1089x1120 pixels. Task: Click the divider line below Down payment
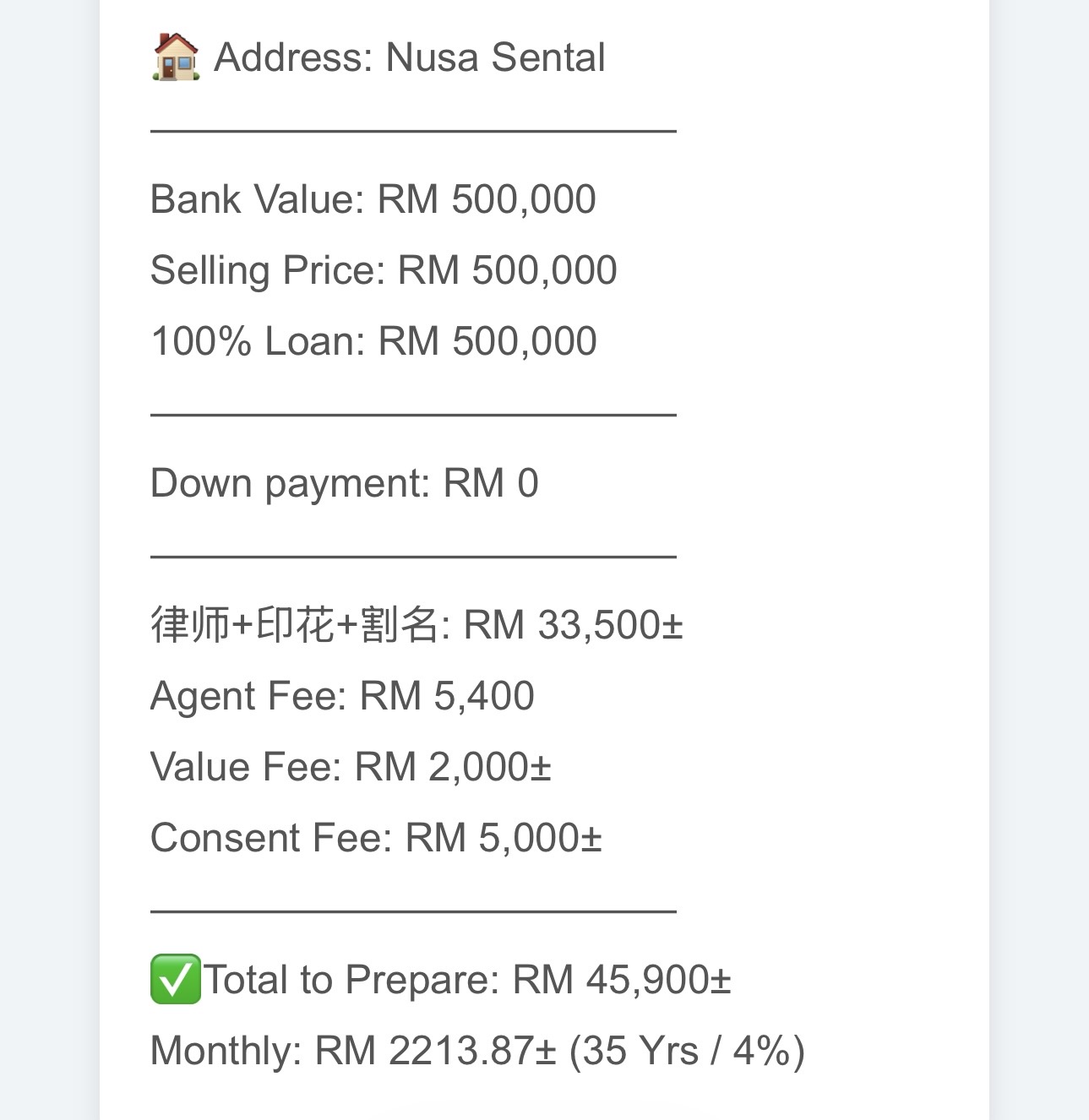(x=413, y=557)
